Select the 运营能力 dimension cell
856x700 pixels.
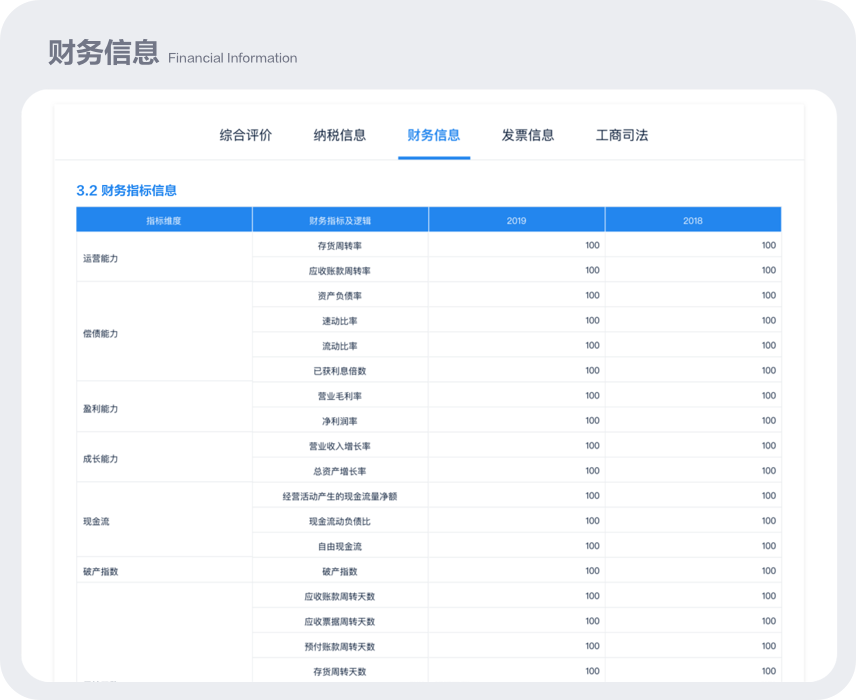click(x=101, y=258)
